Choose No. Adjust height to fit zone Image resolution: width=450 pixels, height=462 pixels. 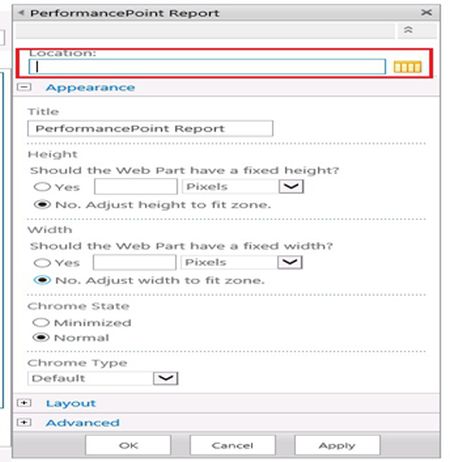tap(42, 204)
